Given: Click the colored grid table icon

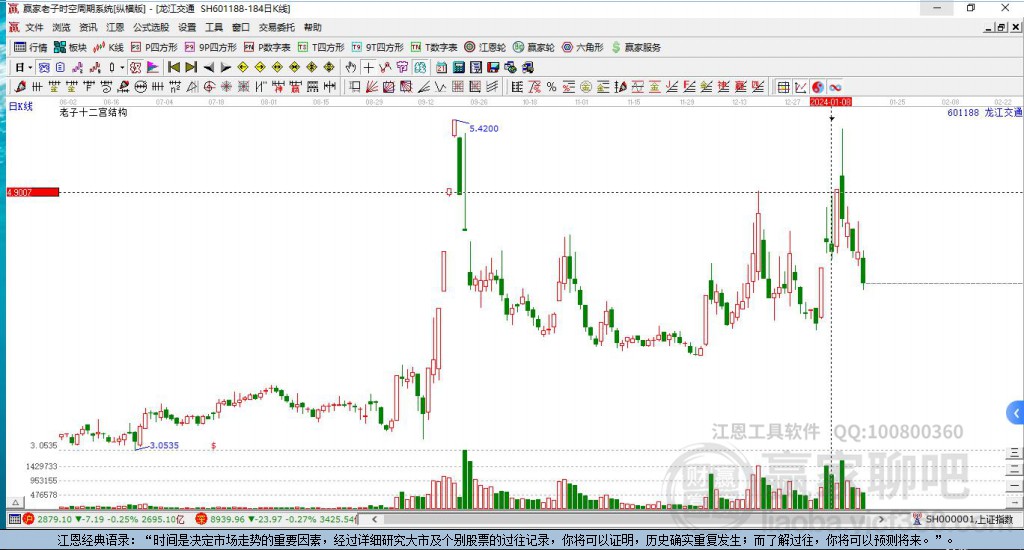Looking at the screenshot, I should point(784,87).
